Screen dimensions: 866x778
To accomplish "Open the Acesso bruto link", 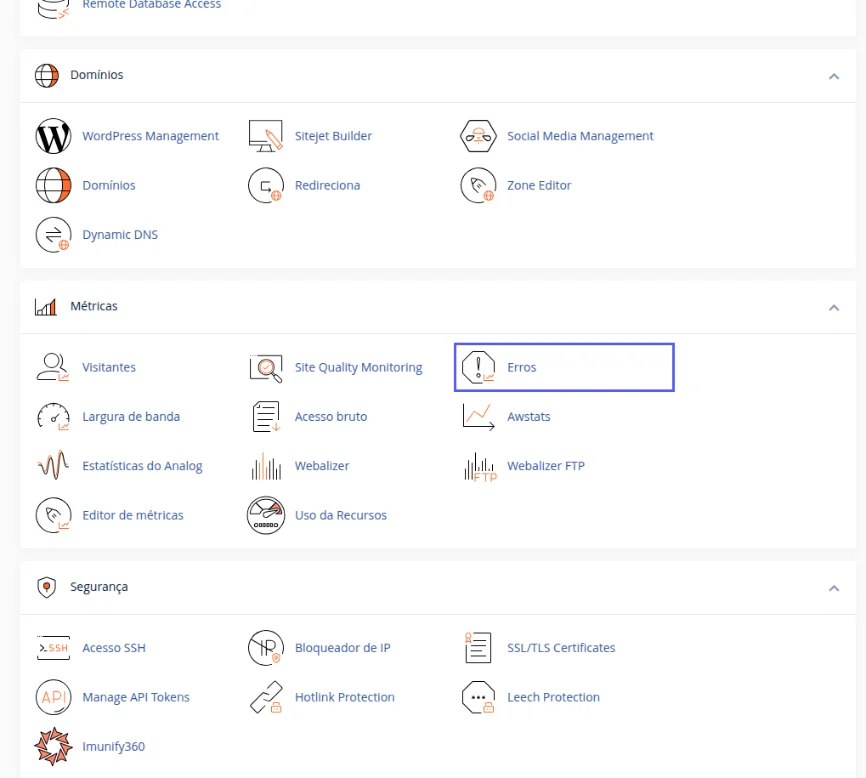I will coord(331,417).
